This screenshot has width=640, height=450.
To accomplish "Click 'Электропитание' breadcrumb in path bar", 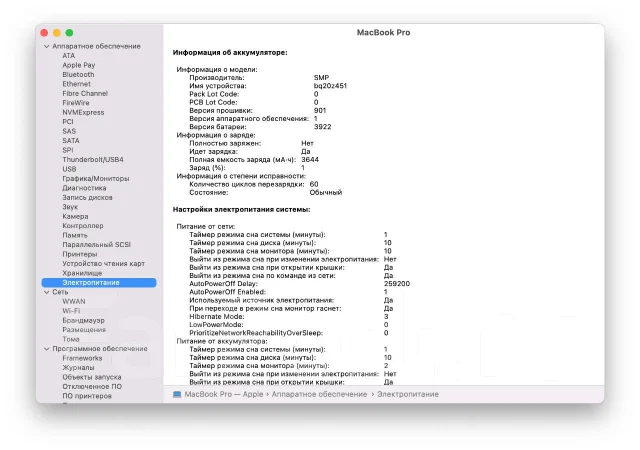I will 408,394.
